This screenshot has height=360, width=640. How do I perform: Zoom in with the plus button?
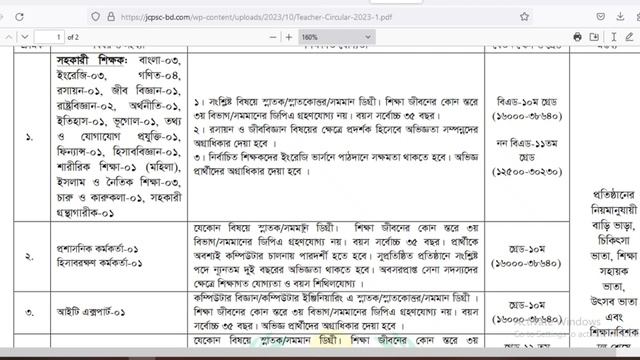[x=289, y=37]
